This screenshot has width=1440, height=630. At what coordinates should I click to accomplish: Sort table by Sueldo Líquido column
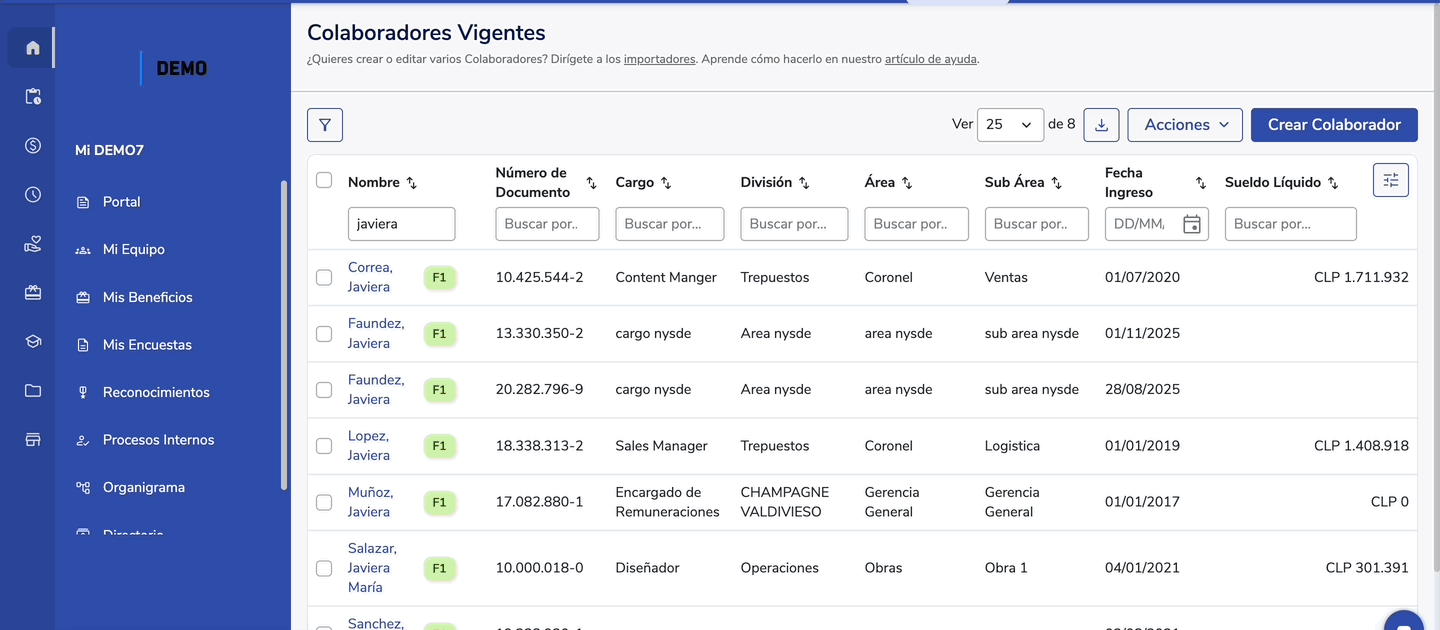pyautogui.click(x=1333, y=183)
